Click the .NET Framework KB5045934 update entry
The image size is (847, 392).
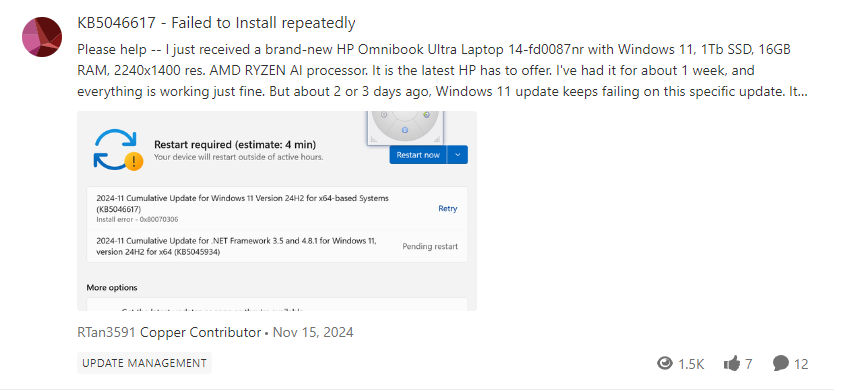pyautogui.click(x=277, y=246)
